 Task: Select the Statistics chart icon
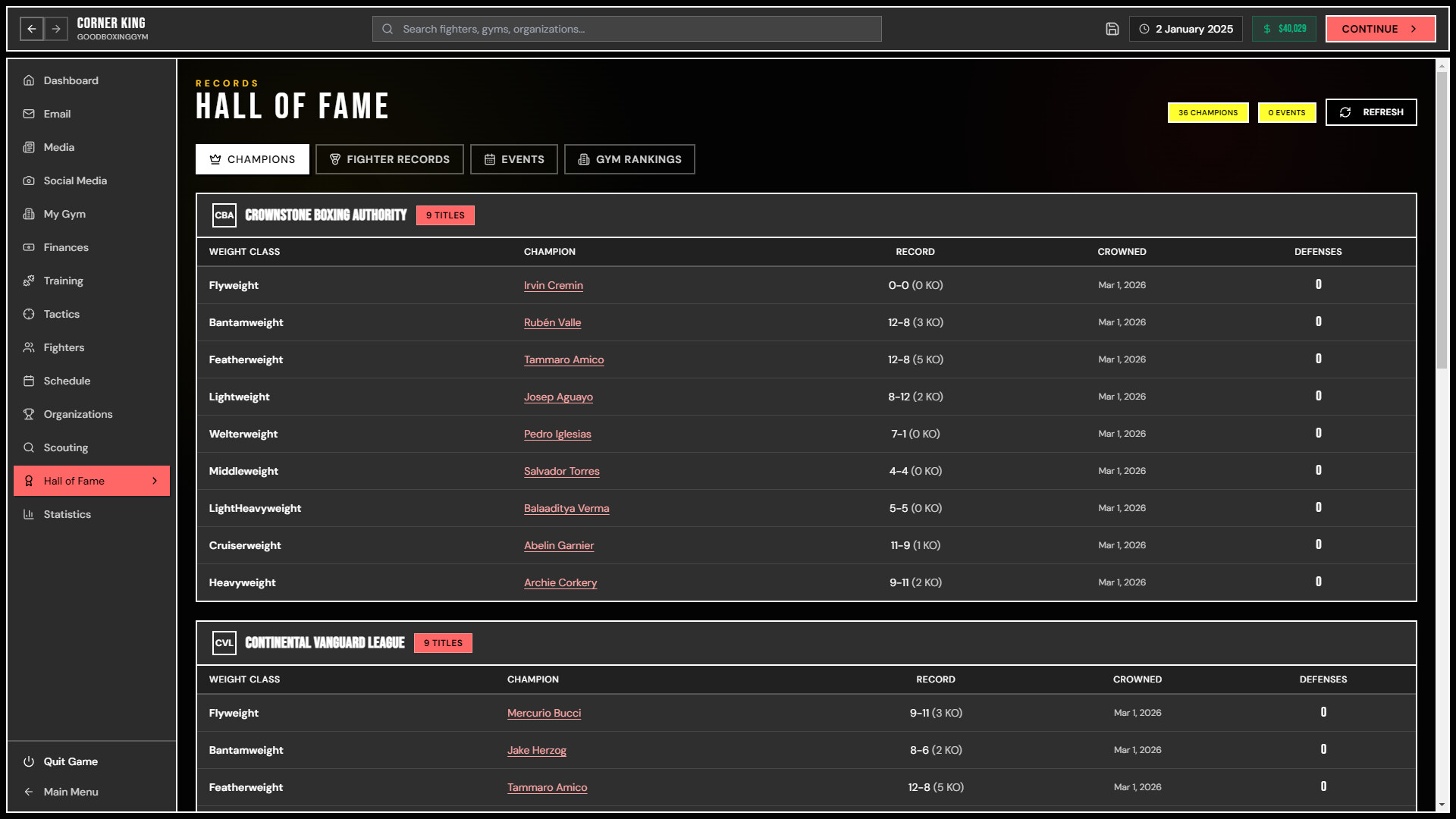[29, 514]
